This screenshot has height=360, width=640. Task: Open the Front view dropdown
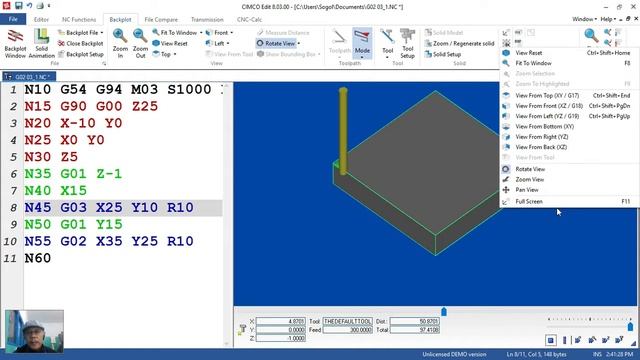(231, 33)
